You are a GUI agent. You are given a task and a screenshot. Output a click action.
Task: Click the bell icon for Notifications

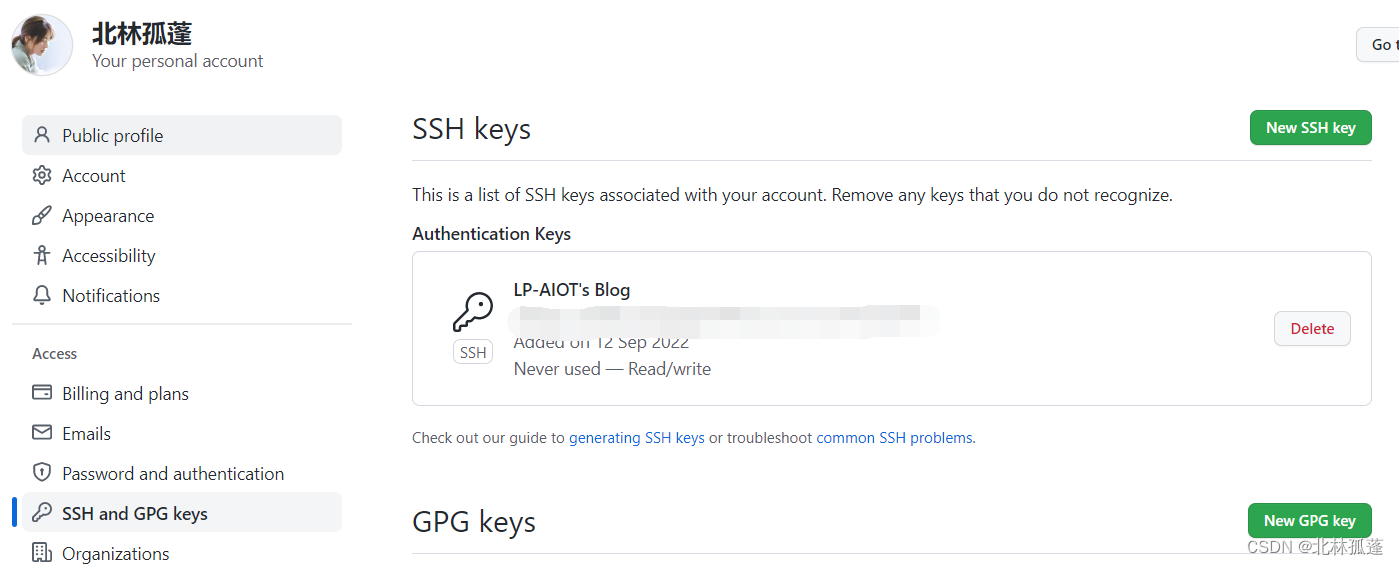(x=41, y=295)
